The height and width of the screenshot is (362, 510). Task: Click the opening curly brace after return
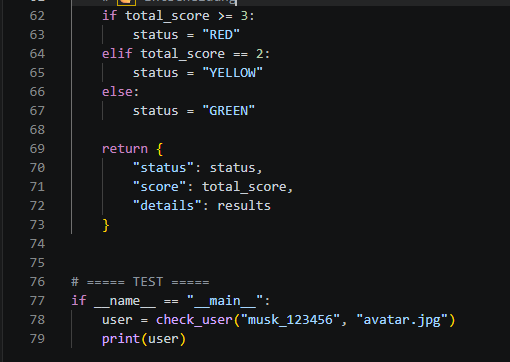tap(159, 149)
